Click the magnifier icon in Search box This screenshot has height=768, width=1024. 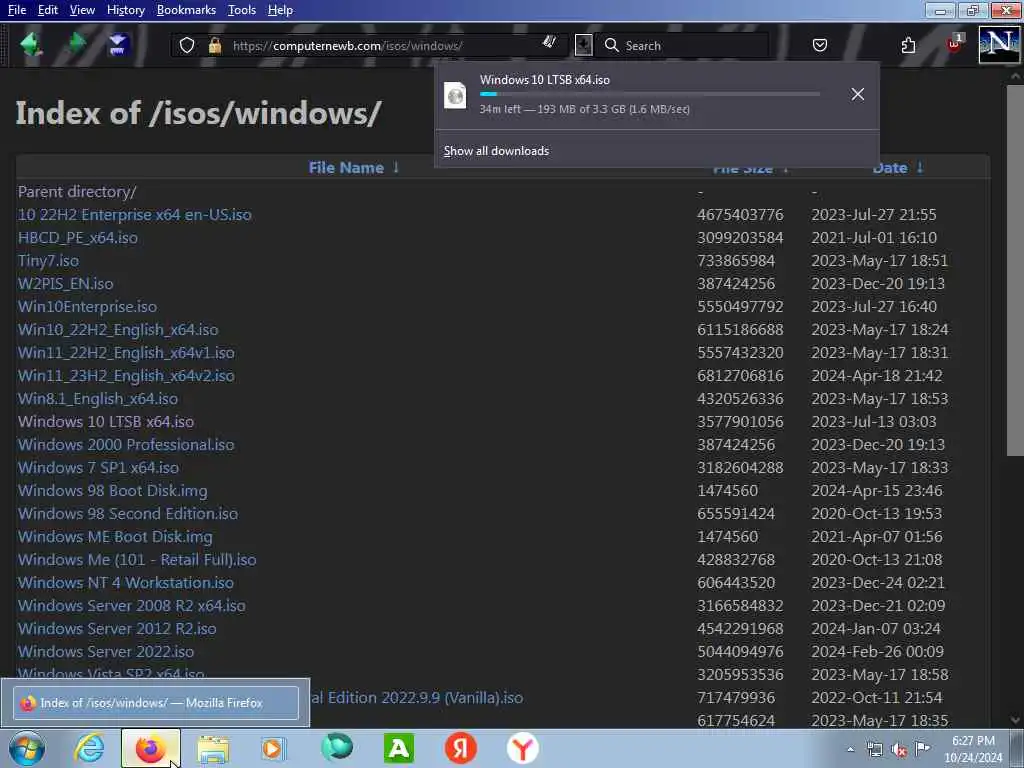click(x=611, y=45)
